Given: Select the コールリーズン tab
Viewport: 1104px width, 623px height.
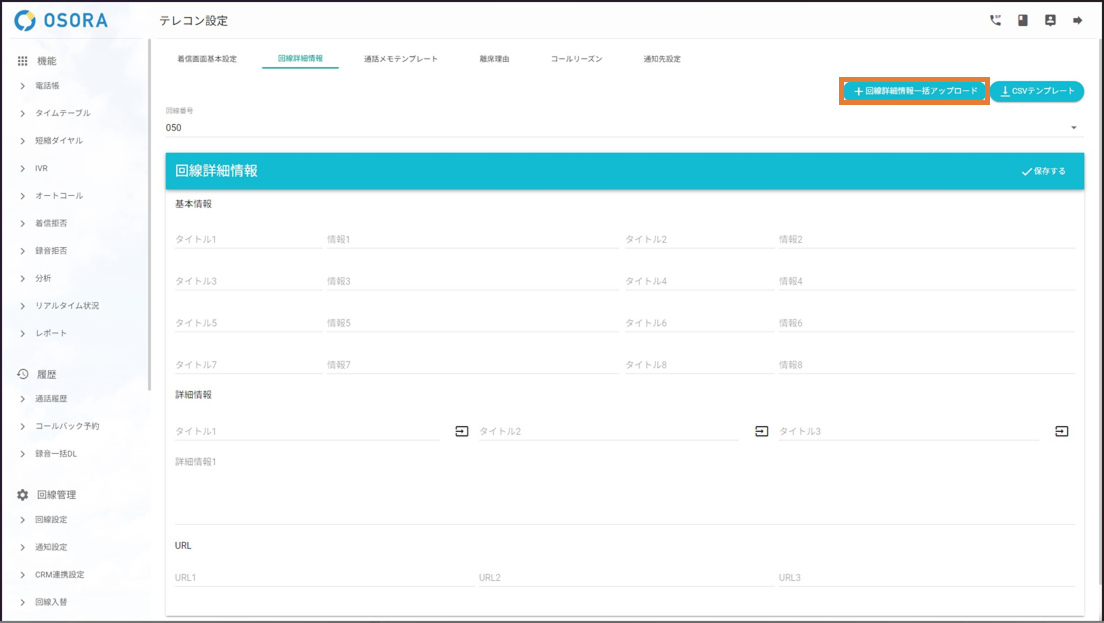Looking at the screenshot, I should tap(576, 59).
